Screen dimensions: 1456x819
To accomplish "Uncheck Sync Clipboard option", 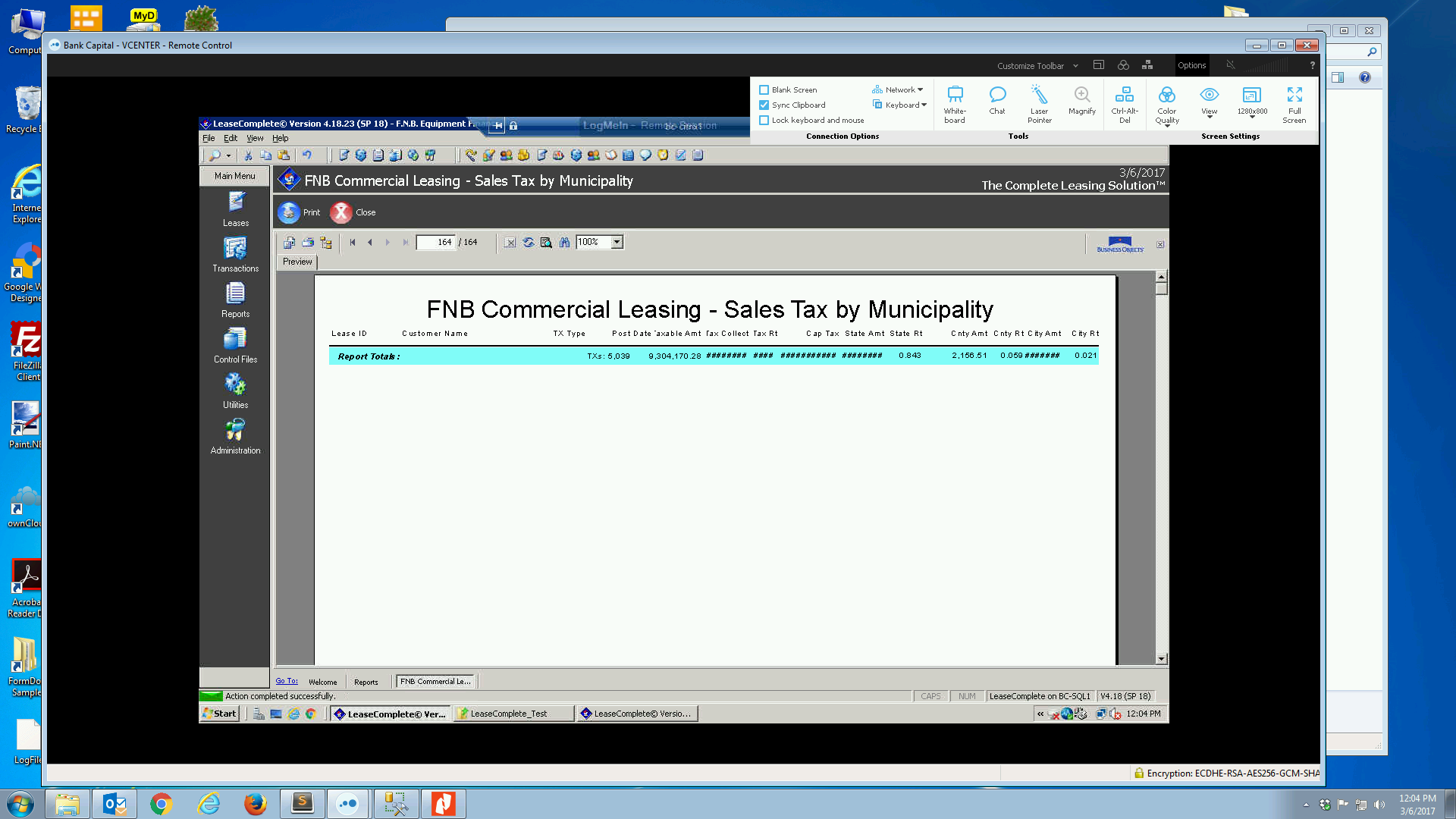I will [764, 105].
